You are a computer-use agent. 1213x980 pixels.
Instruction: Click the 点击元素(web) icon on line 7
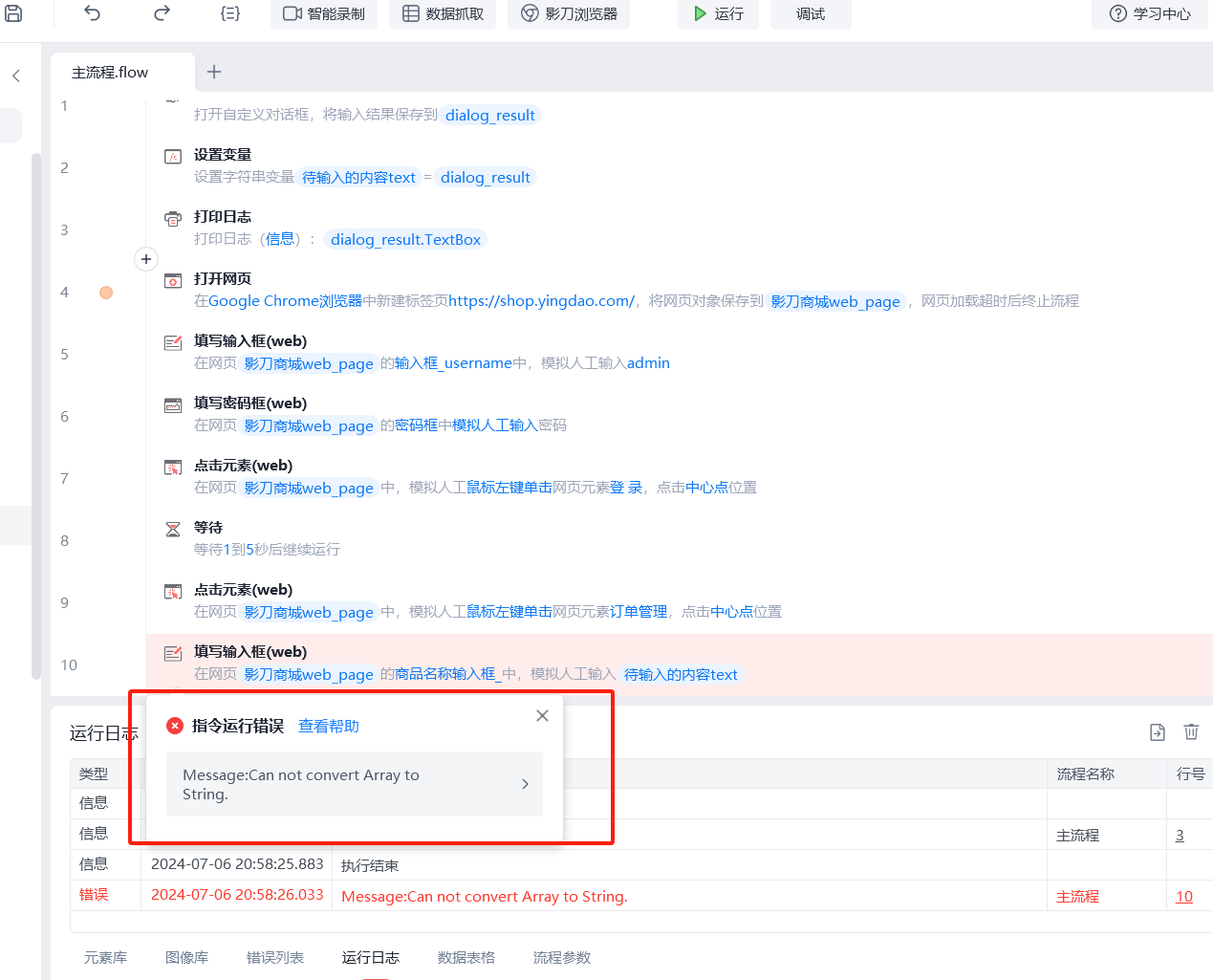173,467
